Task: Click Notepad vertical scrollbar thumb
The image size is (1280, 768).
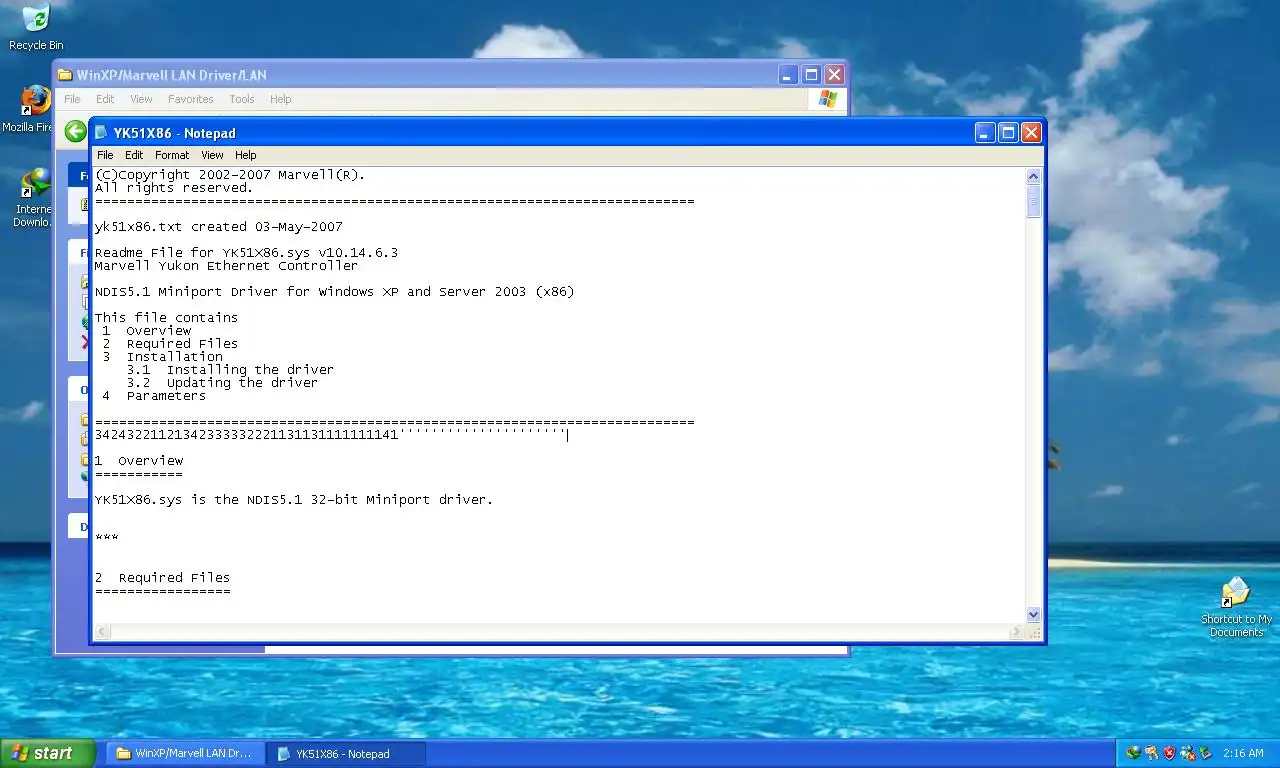Action: tap(1034, 201)
